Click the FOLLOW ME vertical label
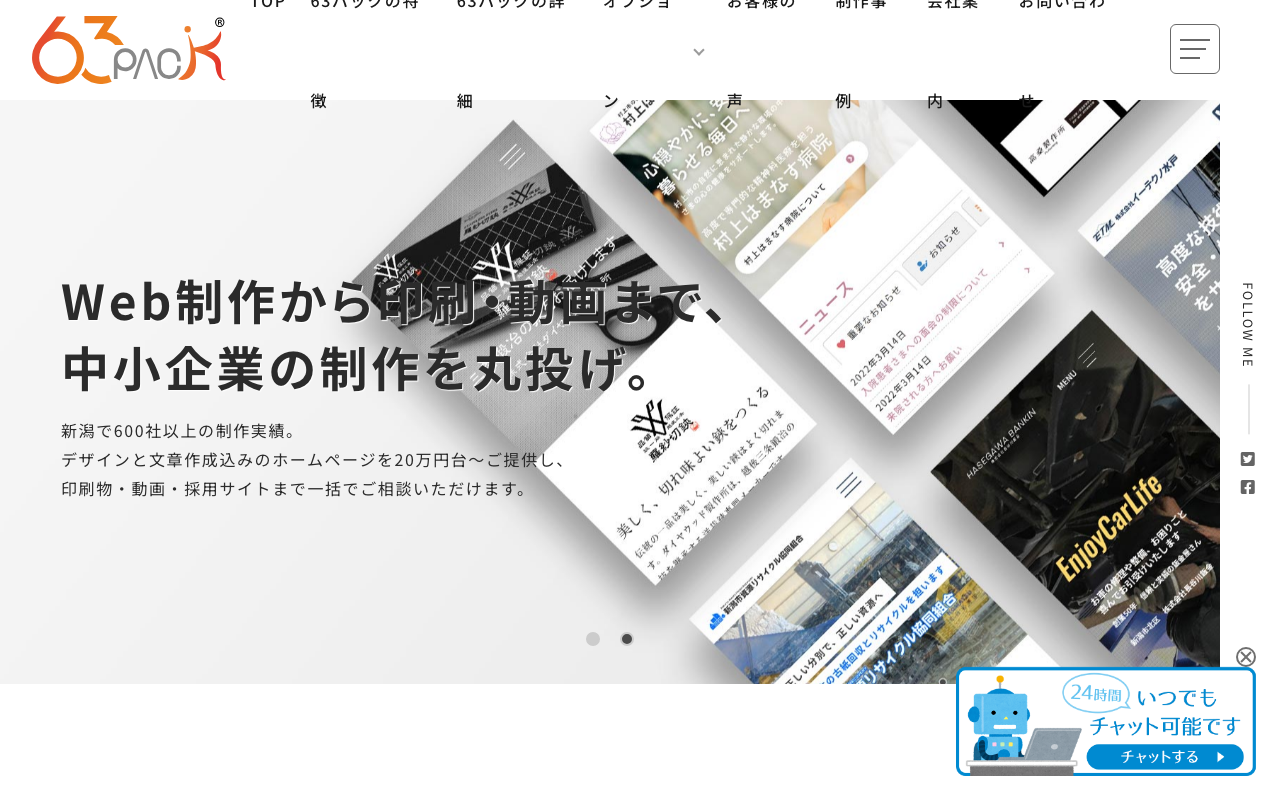Viewport: 1280px width, 800px height. [1248, 325]
